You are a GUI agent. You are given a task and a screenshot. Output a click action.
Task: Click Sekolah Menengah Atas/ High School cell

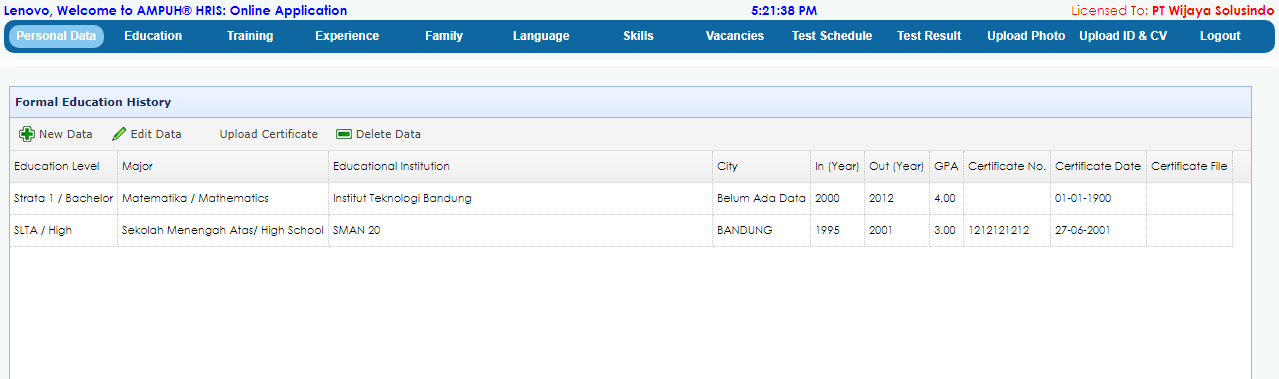click(223, 230)
